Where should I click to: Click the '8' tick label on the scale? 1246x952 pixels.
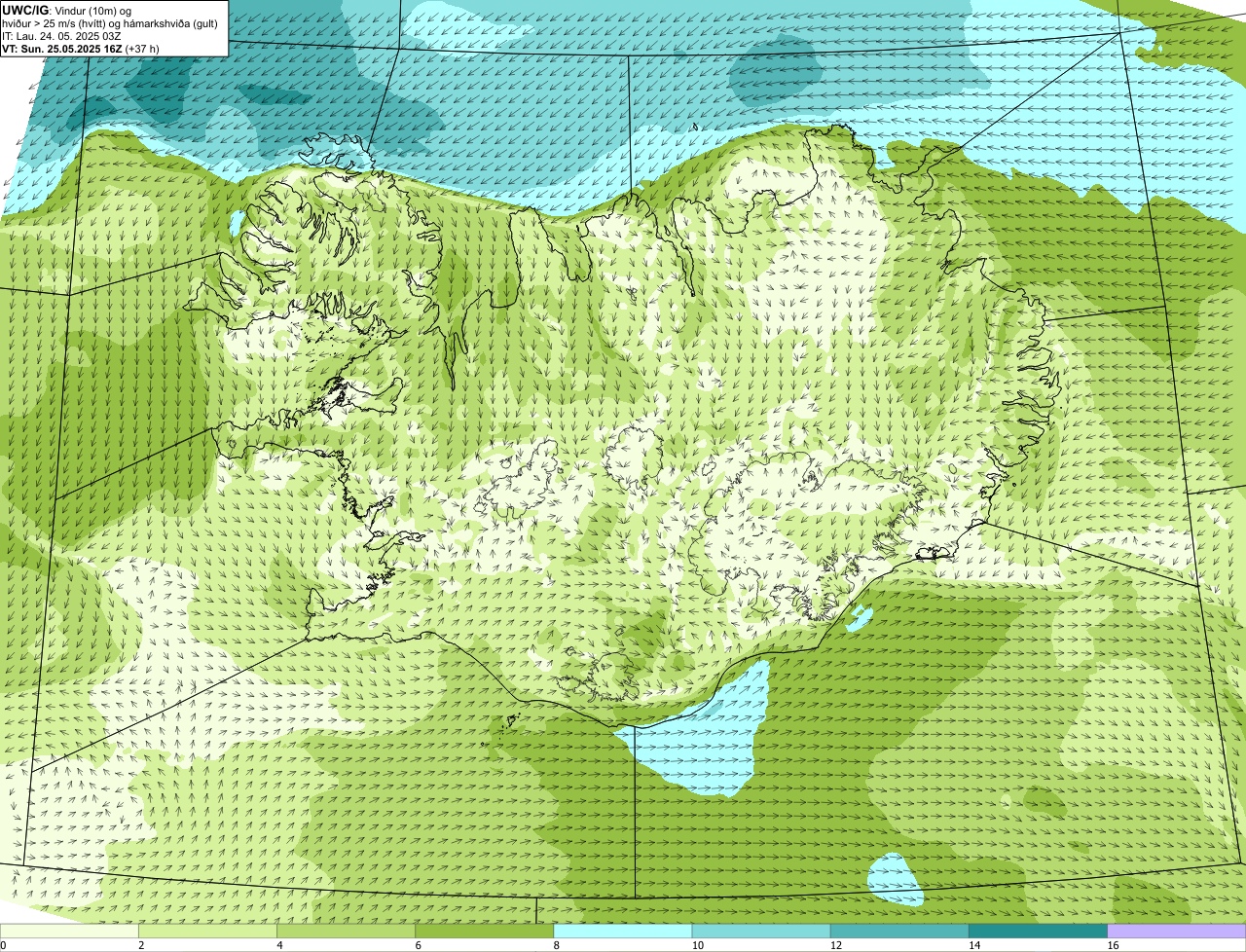pos(557,945)
